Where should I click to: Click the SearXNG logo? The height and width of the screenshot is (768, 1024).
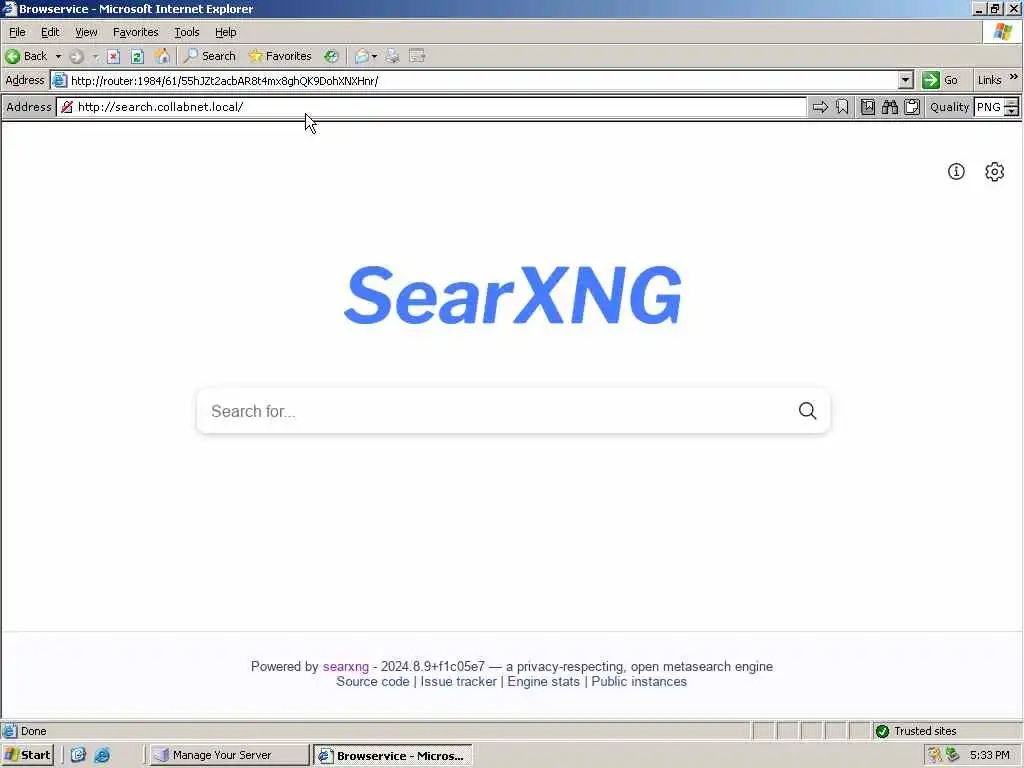click(513, 295)
